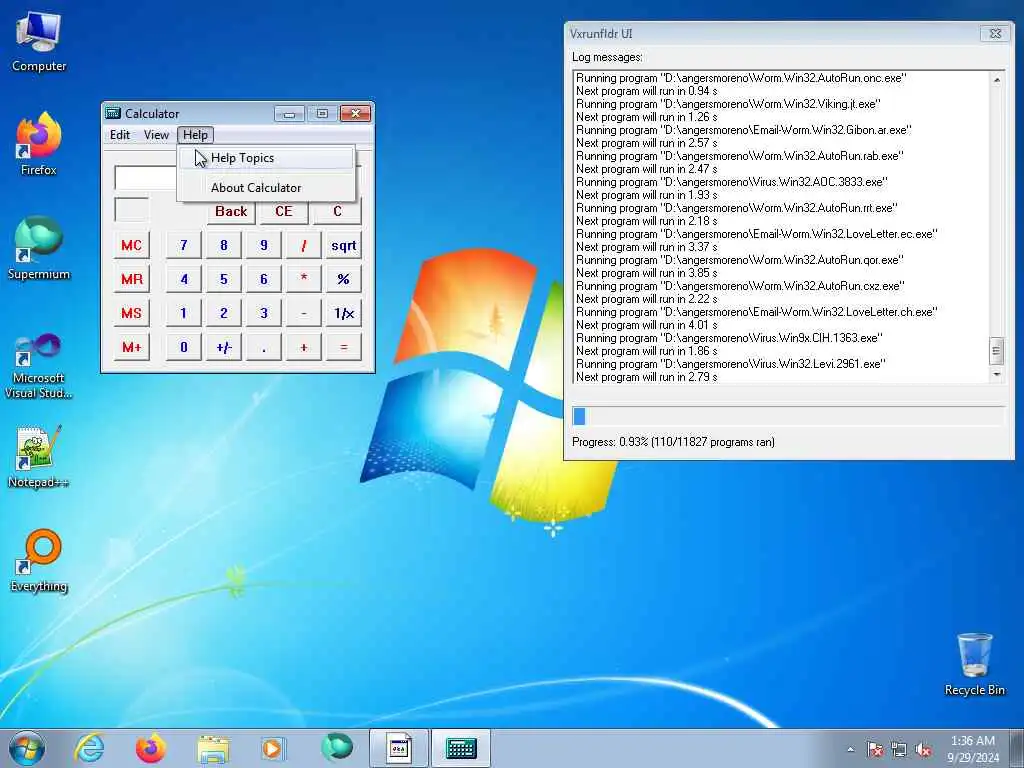Click the log scrollbar up arrow
Viewport: 1024px width, 768px height.
(997, 79)
